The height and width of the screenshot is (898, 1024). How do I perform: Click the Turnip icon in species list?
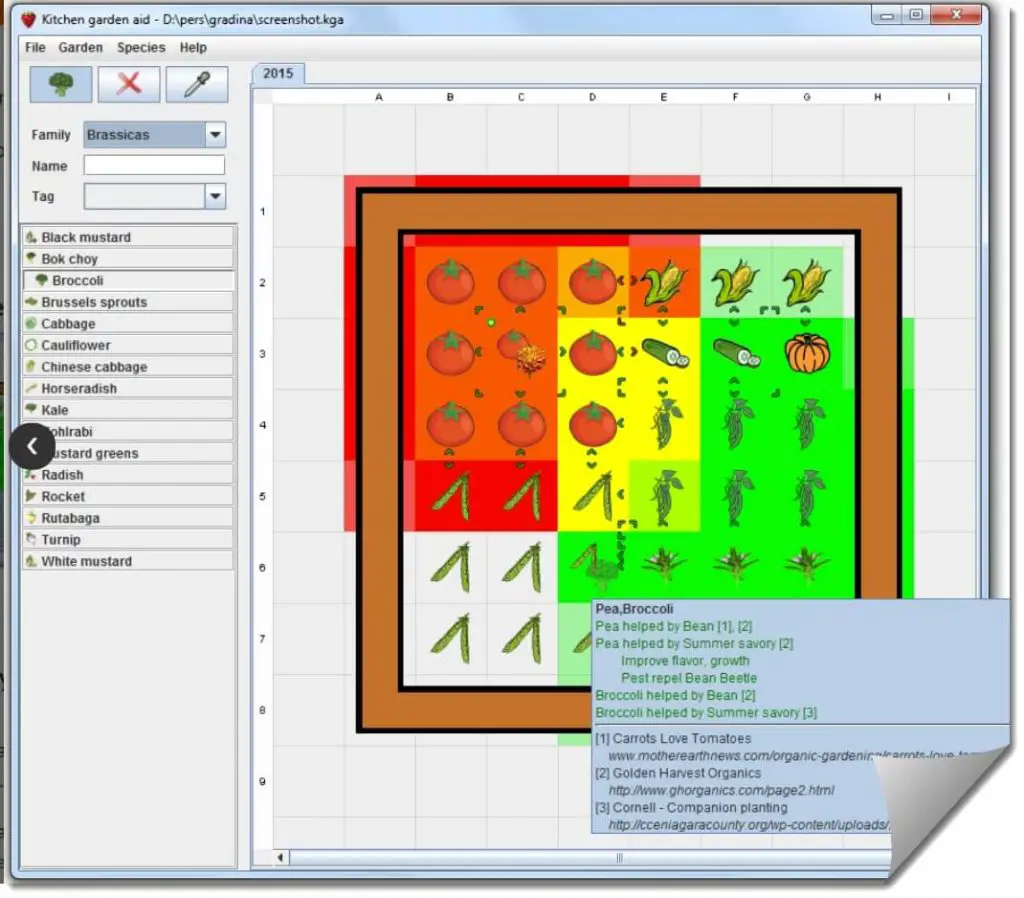pos(30,539)
